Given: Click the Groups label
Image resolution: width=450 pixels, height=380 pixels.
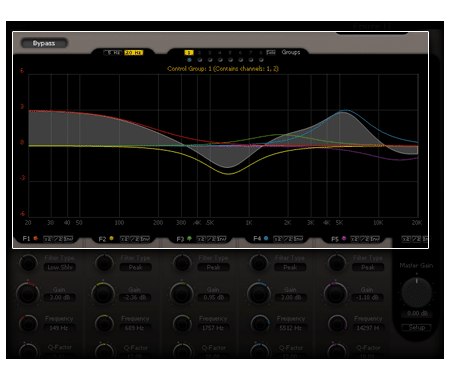Looking at the screenshot, I should (x=291, y=52).
